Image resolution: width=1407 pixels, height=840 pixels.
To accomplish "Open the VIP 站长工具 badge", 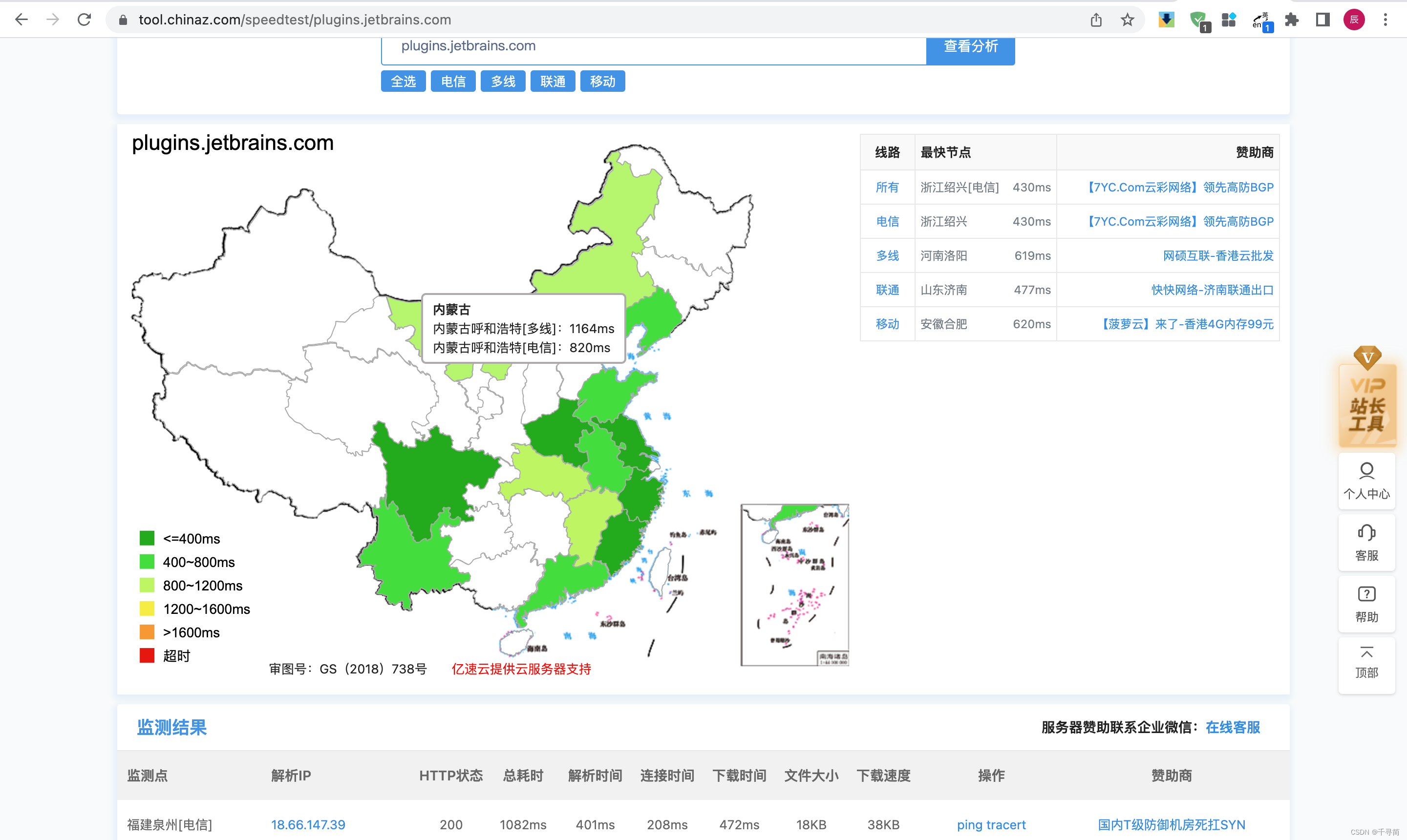I will point(1367,397).
